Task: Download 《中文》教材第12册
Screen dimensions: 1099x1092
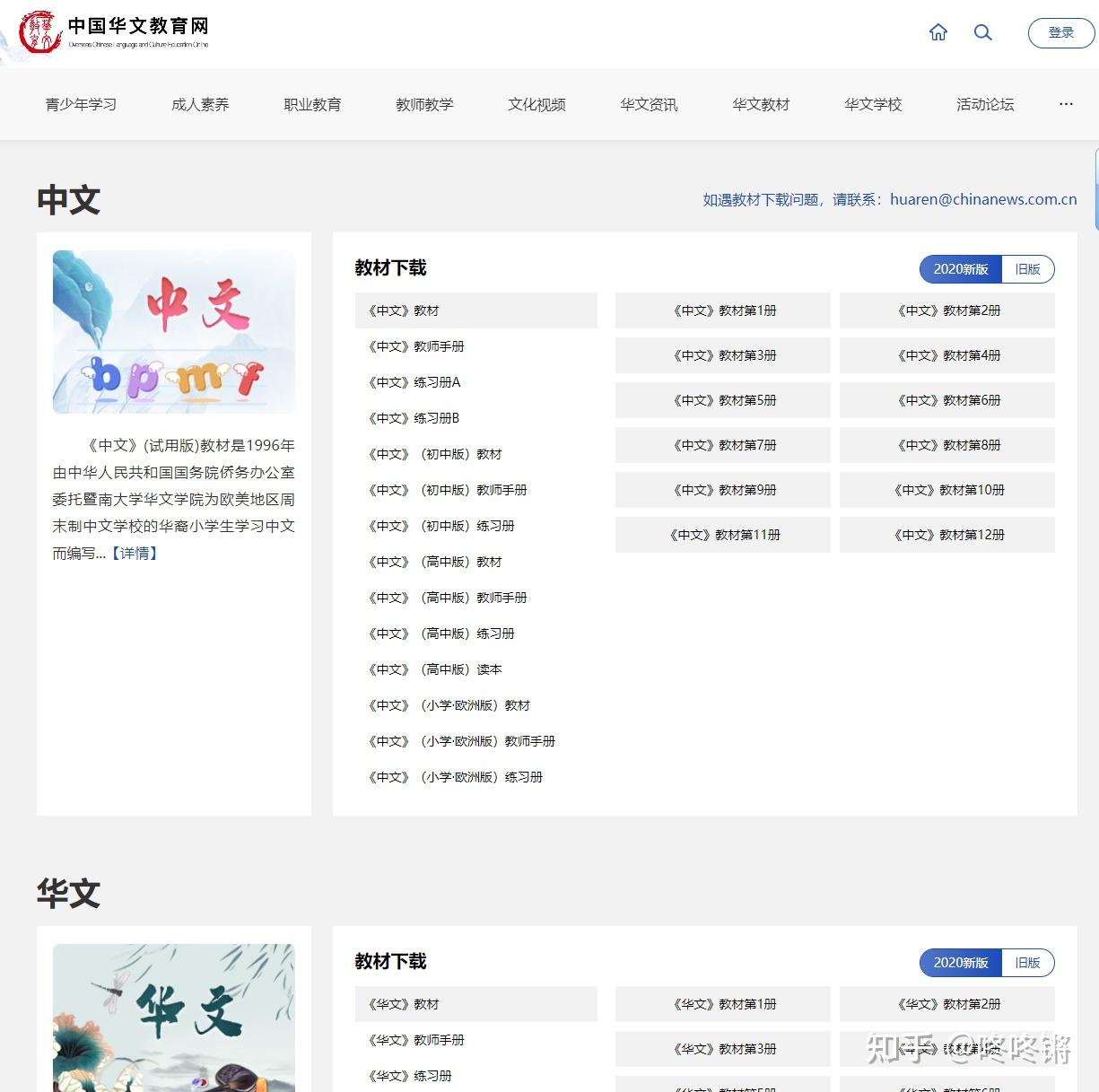Action: [946, 534]
